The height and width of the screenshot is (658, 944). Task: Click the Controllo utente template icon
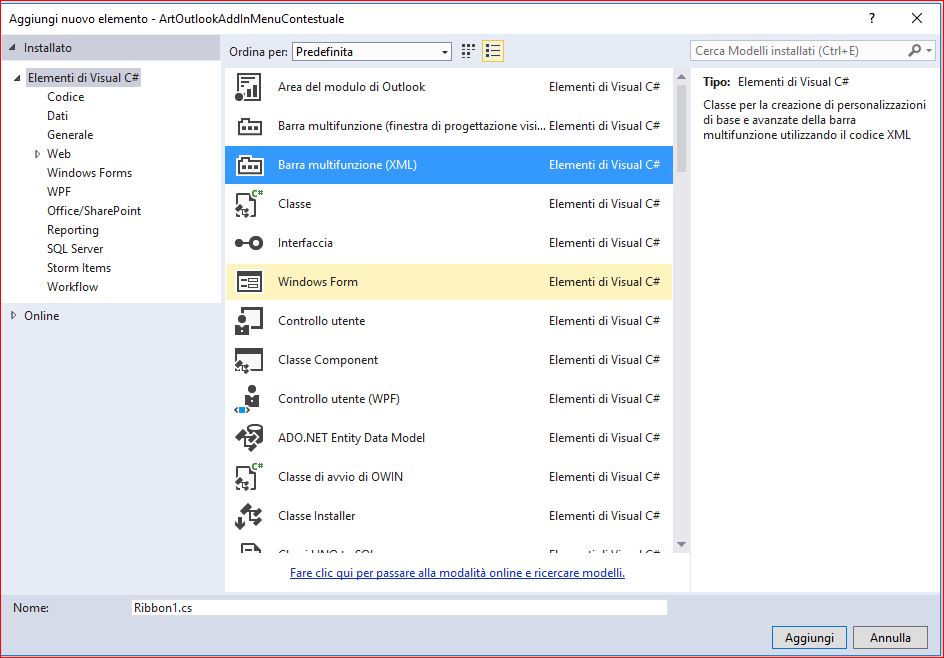click(x=249, y=321)
